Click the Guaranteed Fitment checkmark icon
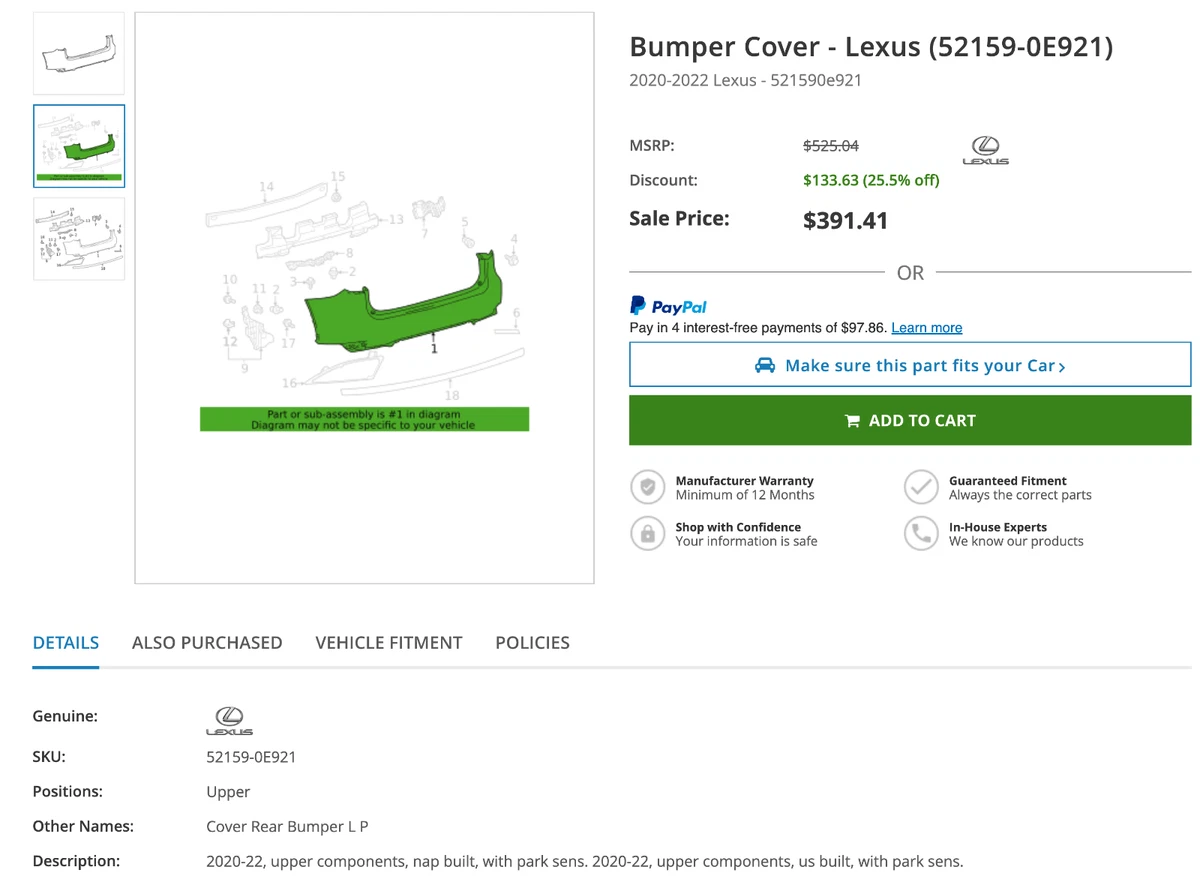 [x=920, y=487]
